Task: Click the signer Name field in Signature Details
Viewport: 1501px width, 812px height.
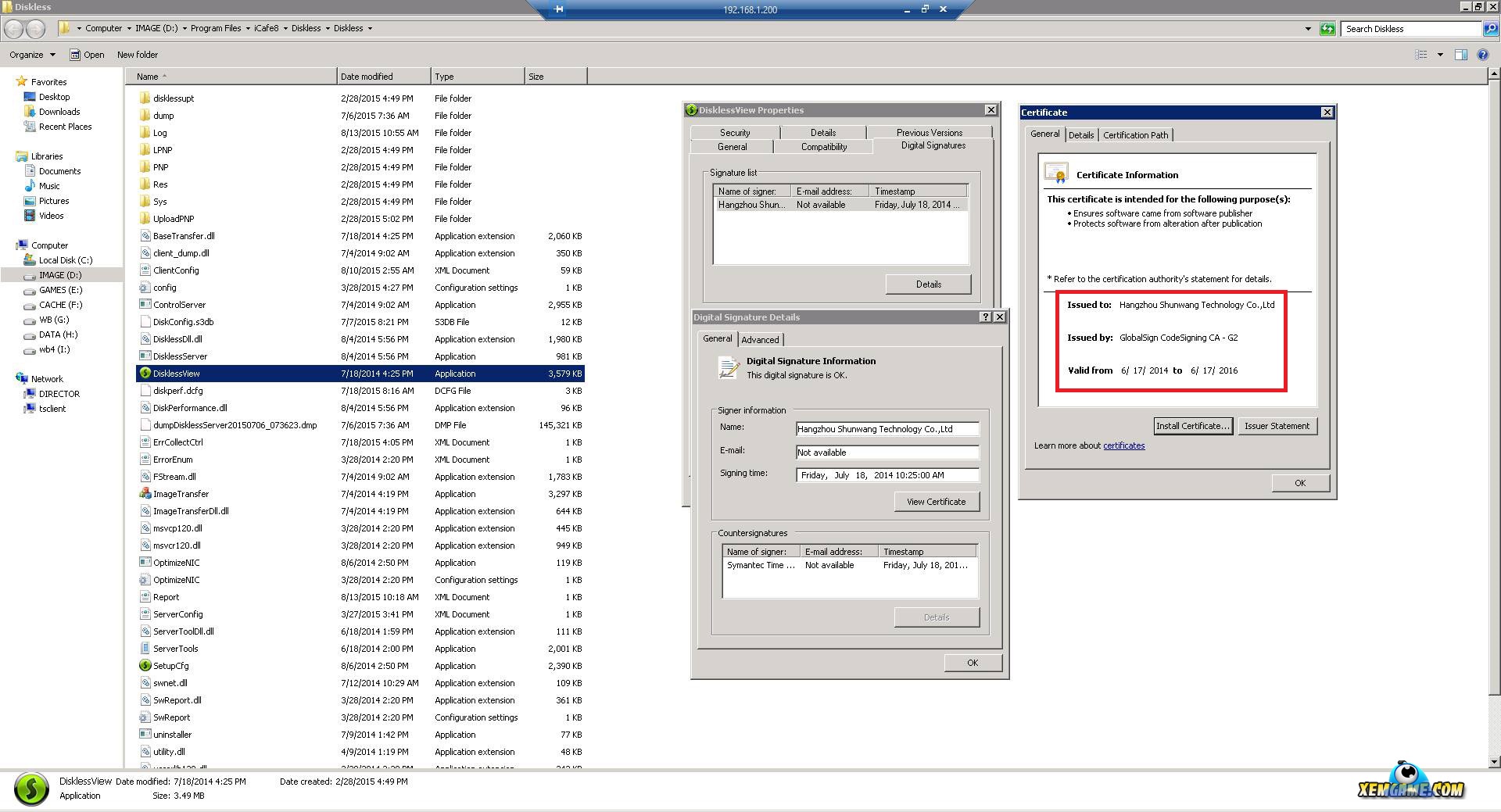Action: [x=887, y=429]
